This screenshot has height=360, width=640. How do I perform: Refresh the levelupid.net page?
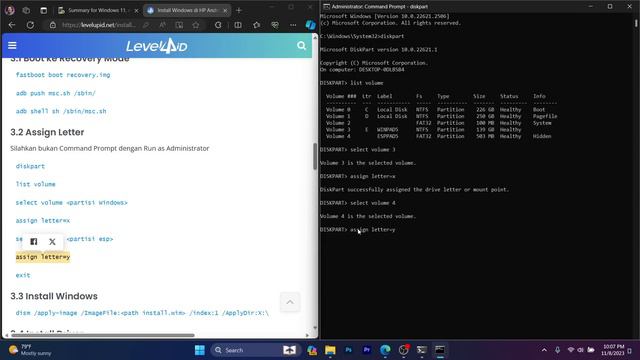click(30, 25)
